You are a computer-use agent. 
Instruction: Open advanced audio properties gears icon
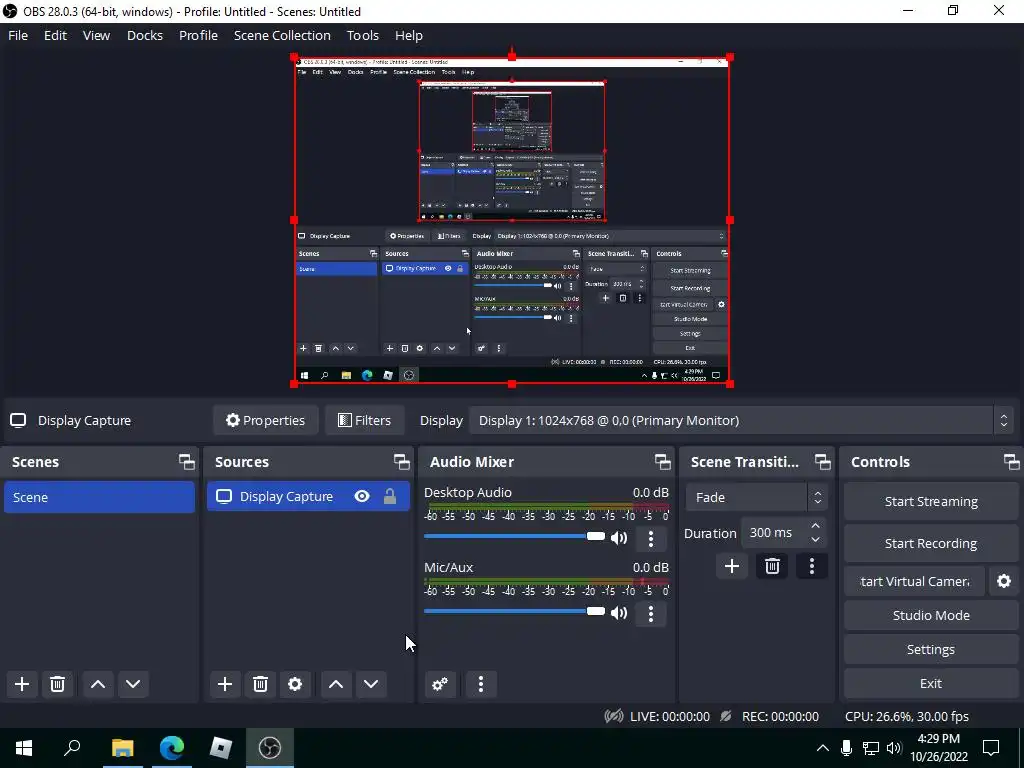pyautogui.click(x=440, y=684)
